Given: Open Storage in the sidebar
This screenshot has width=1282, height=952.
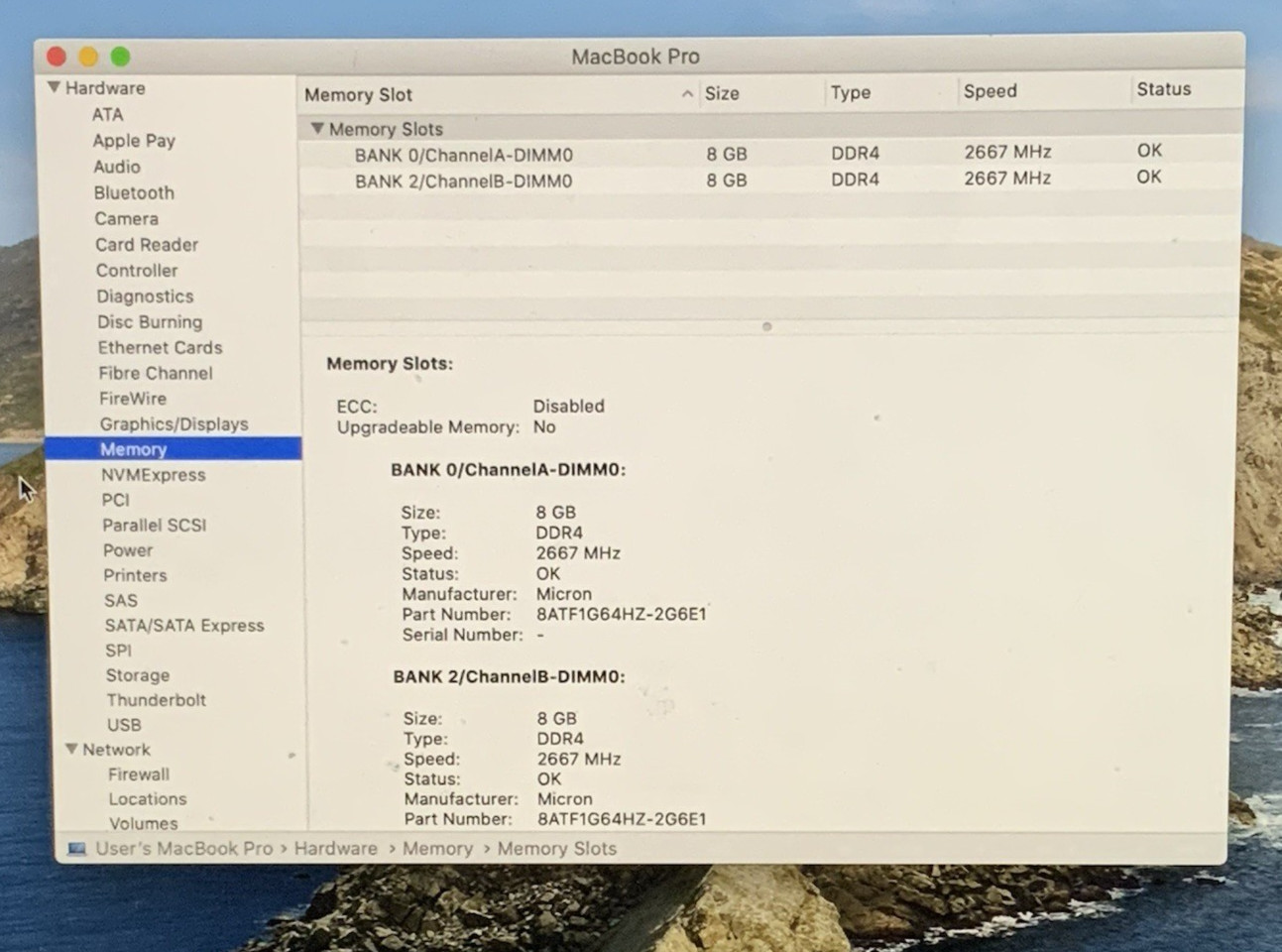Looking at the screenshot, I should [x=138, y=674].
